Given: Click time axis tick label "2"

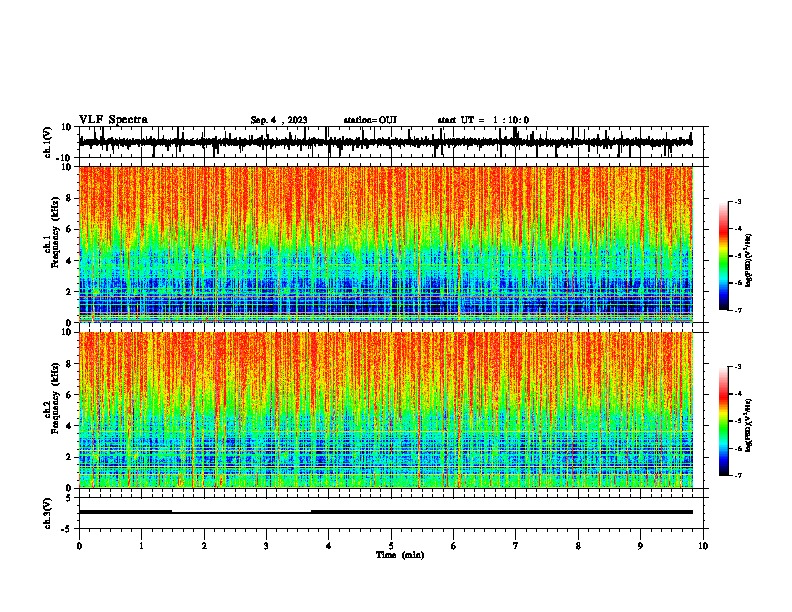Looking at the screenshot, I should (204, 546).
